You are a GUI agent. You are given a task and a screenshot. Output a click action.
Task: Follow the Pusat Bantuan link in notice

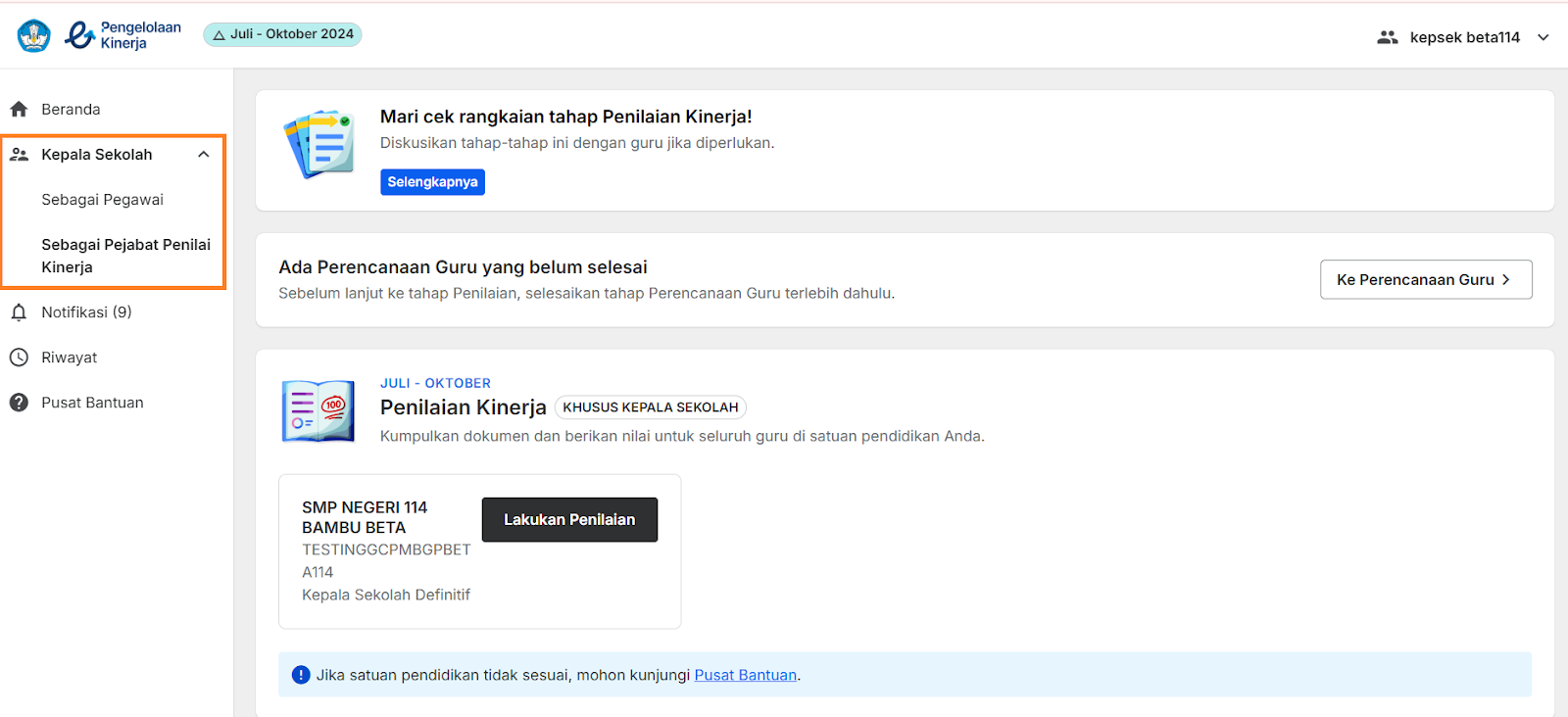pyautogui.click(x=745, y=675)
